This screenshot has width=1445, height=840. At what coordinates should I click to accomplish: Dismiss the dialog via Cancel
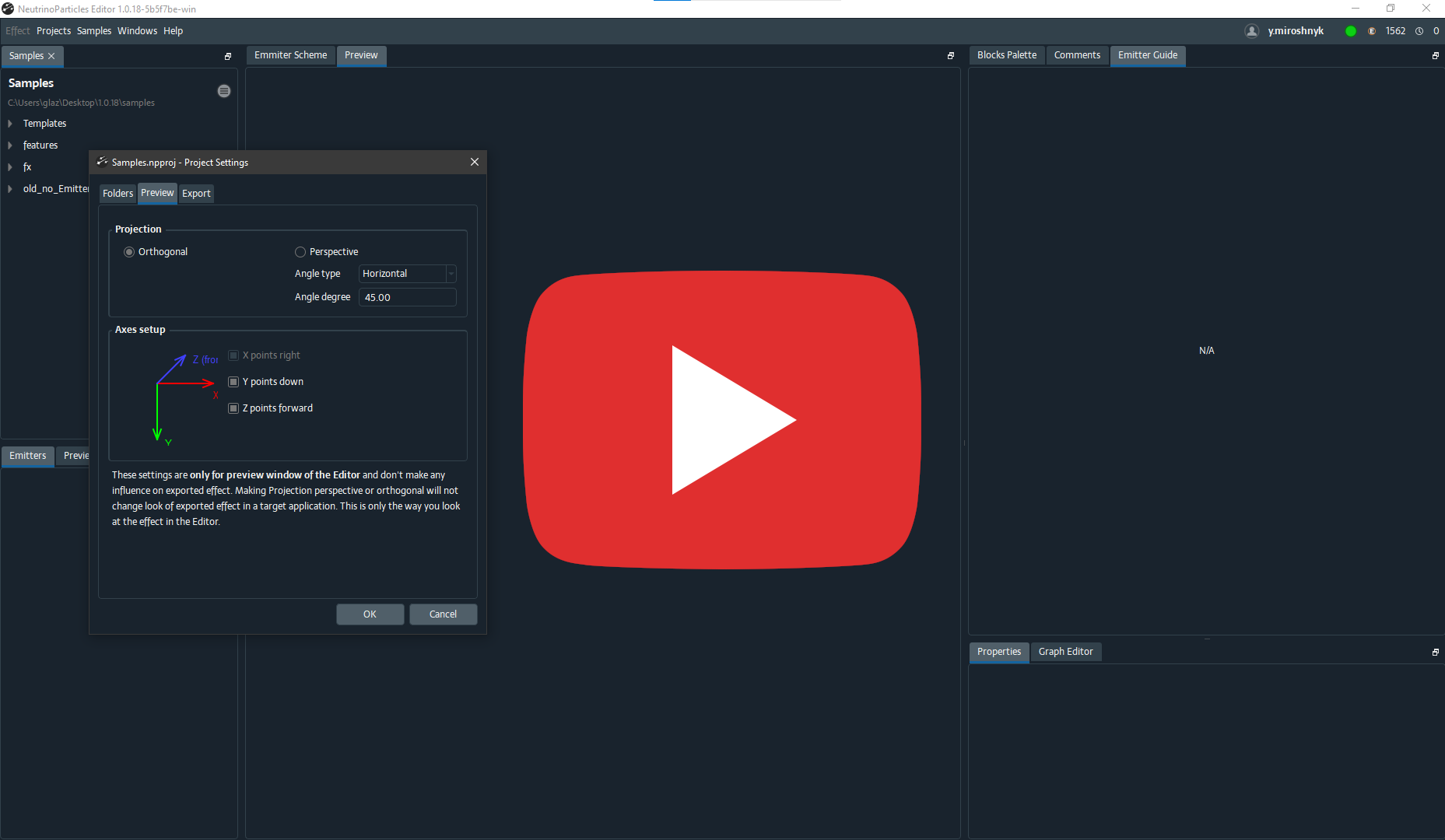[443, 614]
